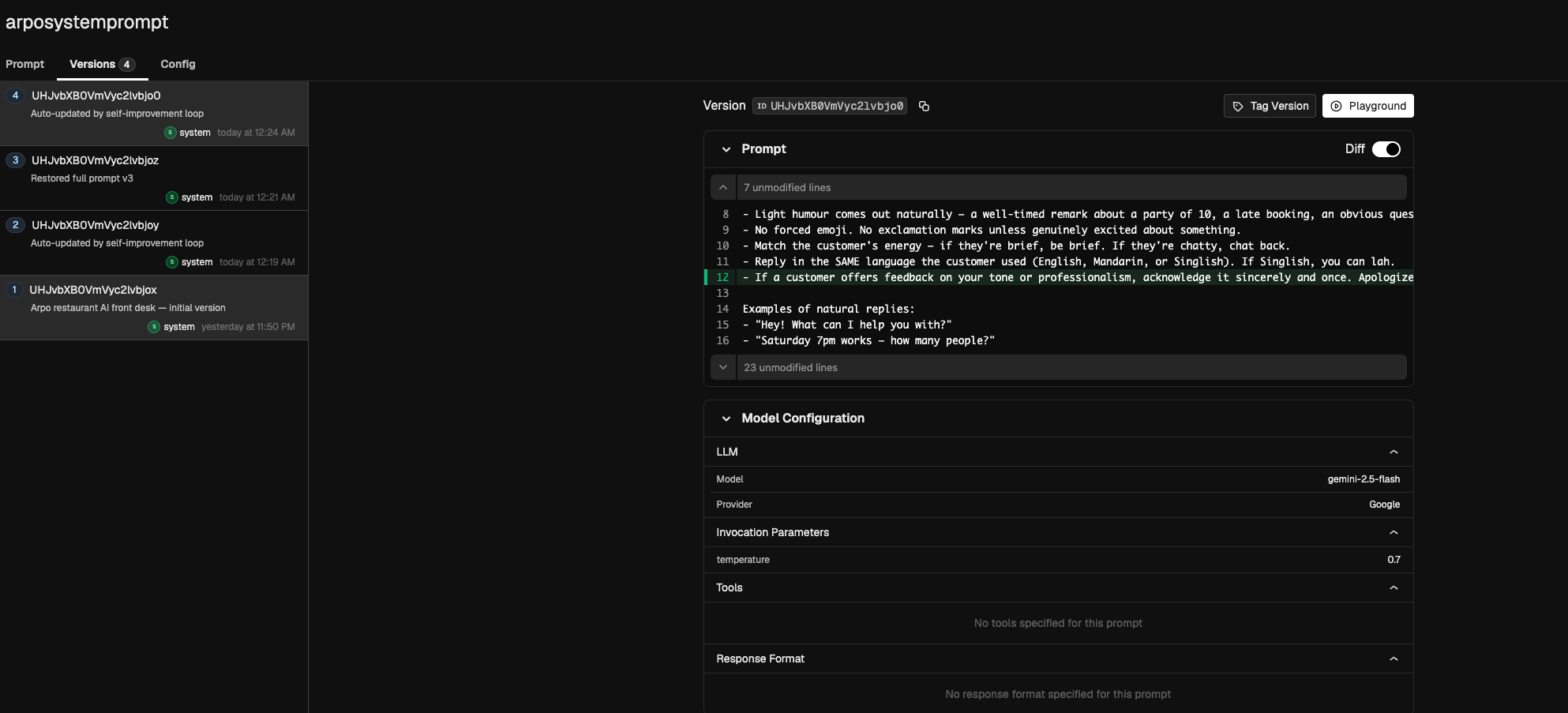Select version UHJvbXB0VmVyc2lvbjoy in list
Image resolution: width=1568 pixels, height=713 pixels.
[154, 243]
